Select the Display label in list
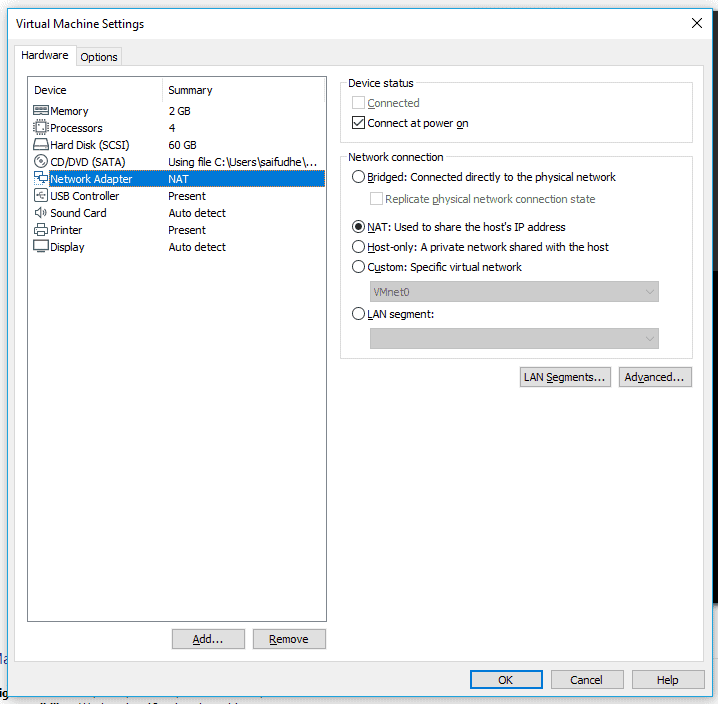 [67, 247]
